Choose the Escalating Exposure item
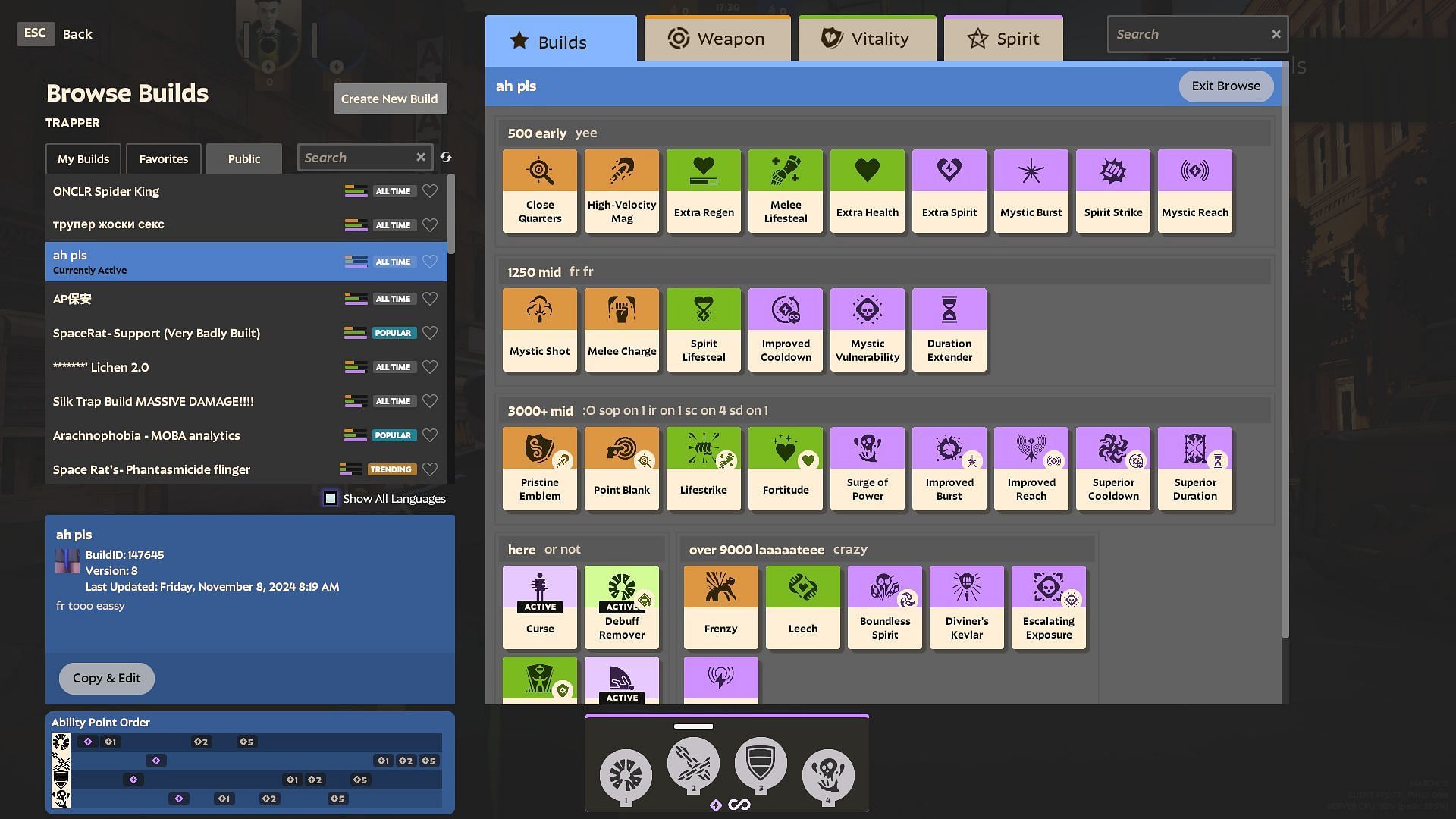Image resolution: width=1456 pixels, height=819 pixels. pos(1048,607)
